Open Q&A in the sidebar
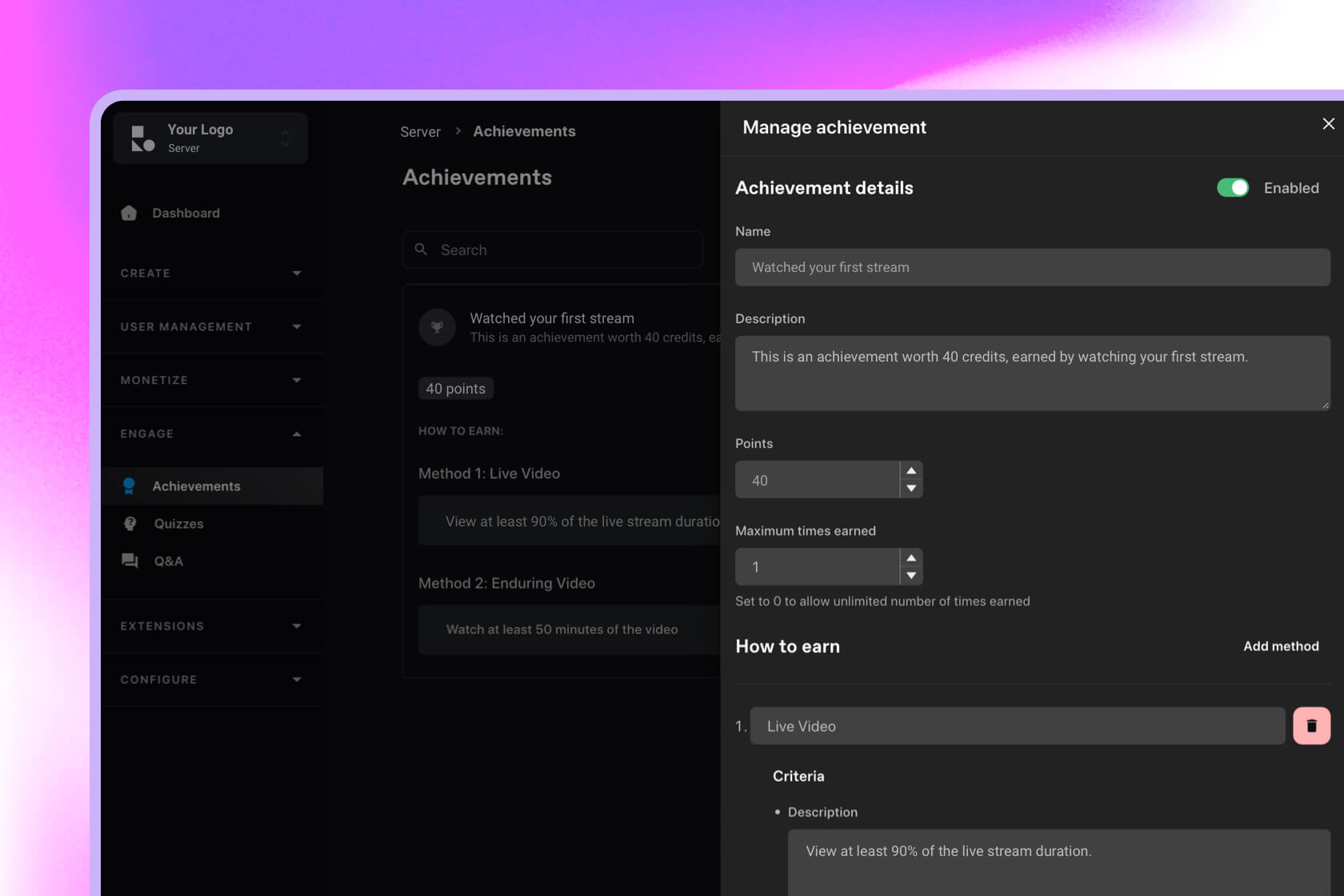 click(x=168, y=561)
